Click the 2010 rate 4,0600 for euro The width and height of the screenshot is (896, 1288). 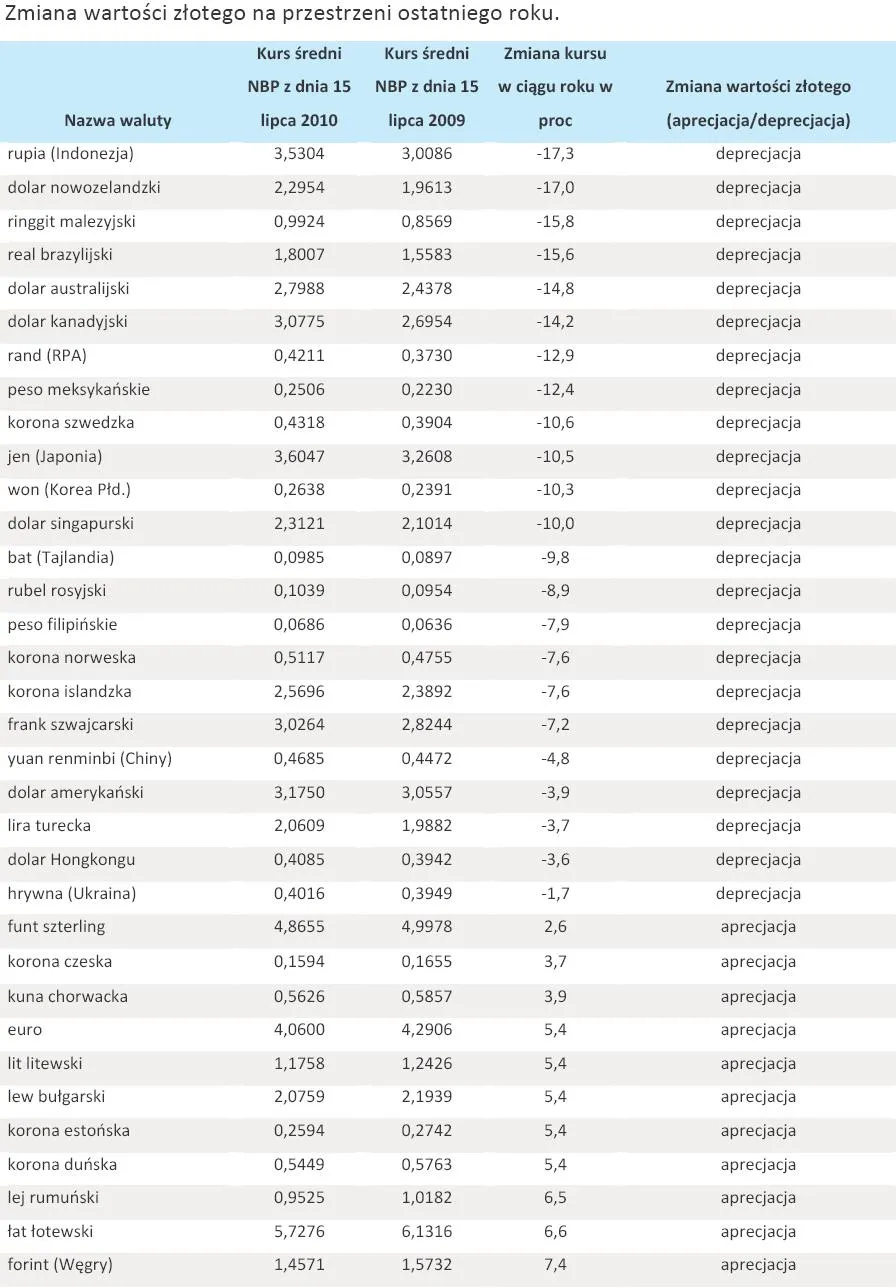click(299, 1030)
